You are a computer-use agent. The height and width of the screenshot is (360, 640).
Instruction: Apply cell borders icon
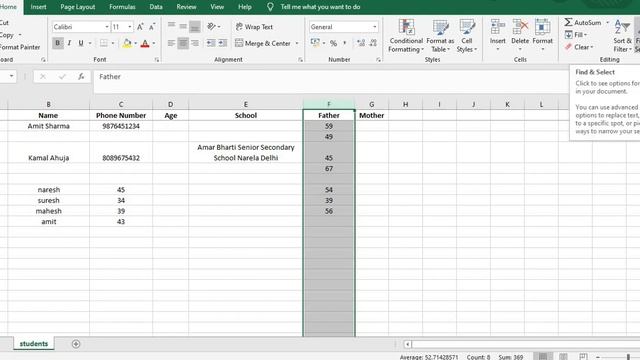(104, 43)
